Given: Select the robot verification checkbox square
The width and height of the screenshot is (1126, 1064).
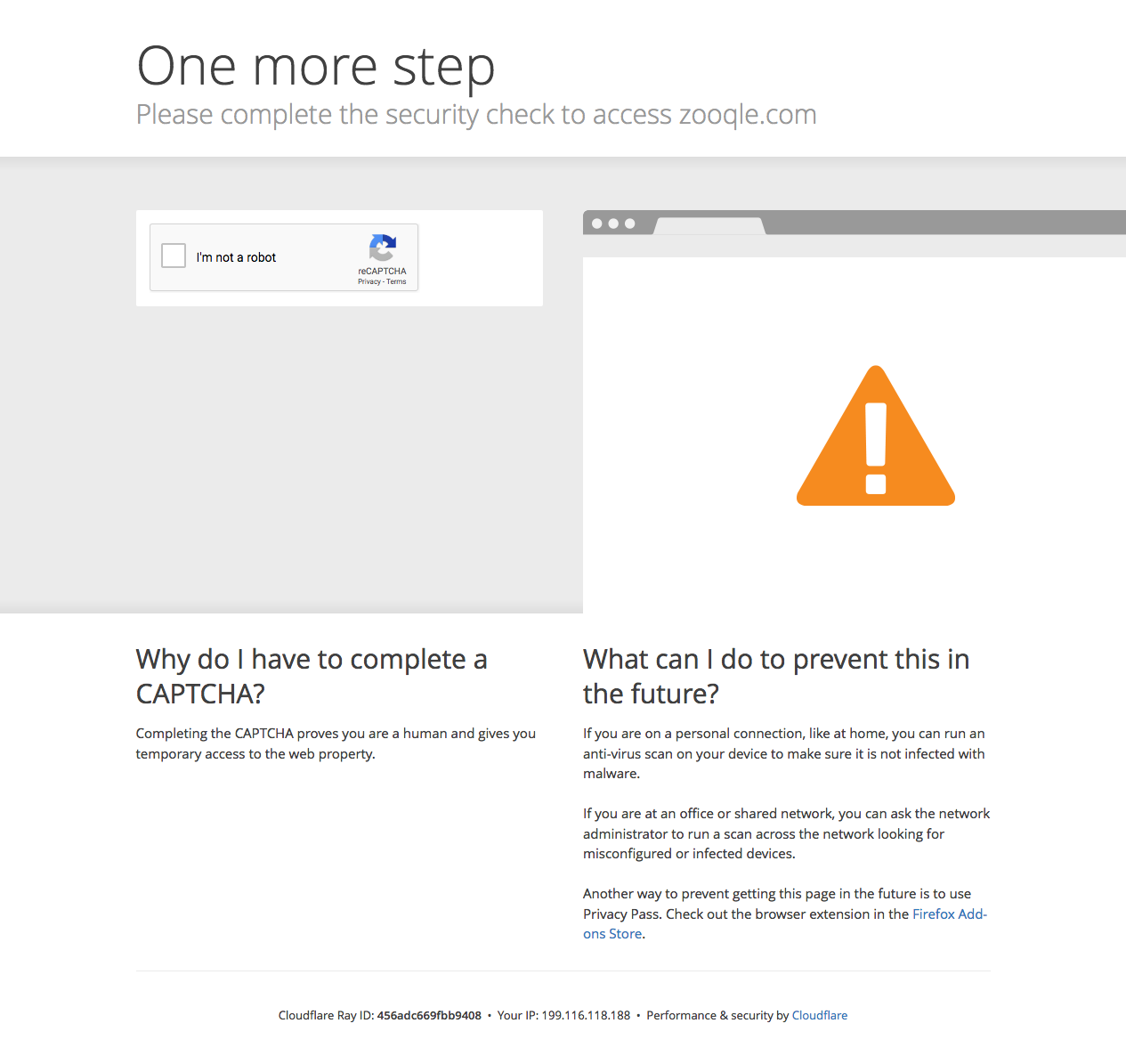Looking at the screenshot, I should [x=173, y=256].
